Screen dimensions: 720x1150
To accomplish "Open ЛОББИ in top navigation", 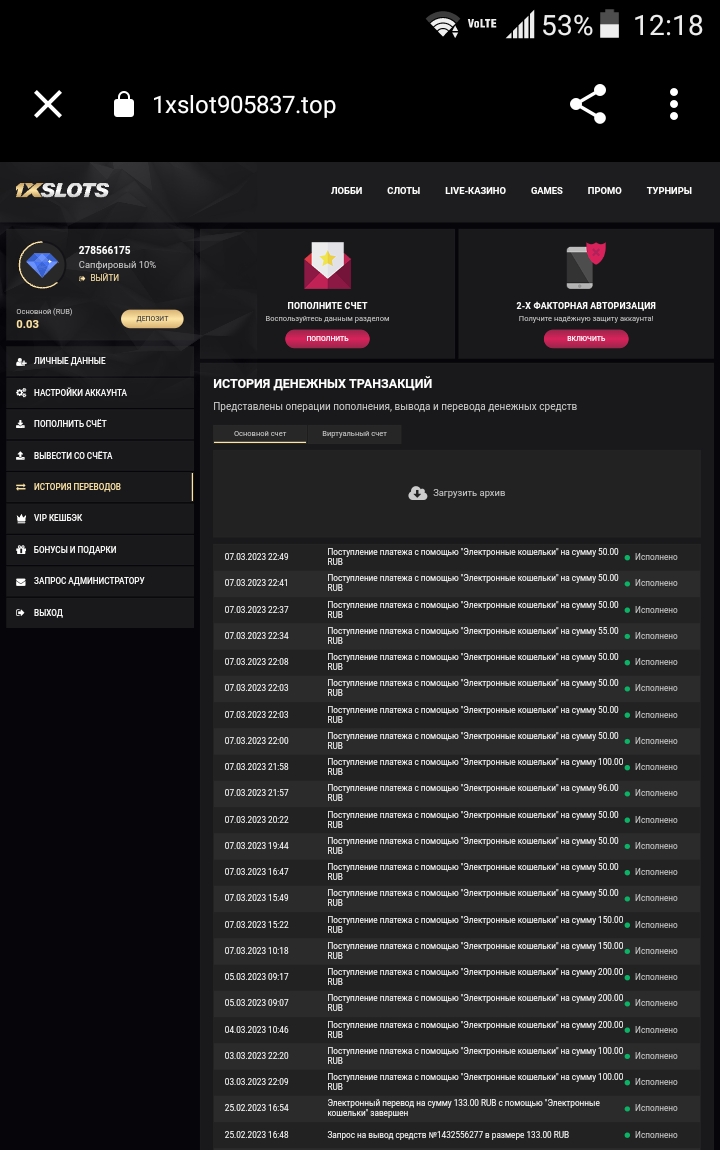I will (346, 191).
